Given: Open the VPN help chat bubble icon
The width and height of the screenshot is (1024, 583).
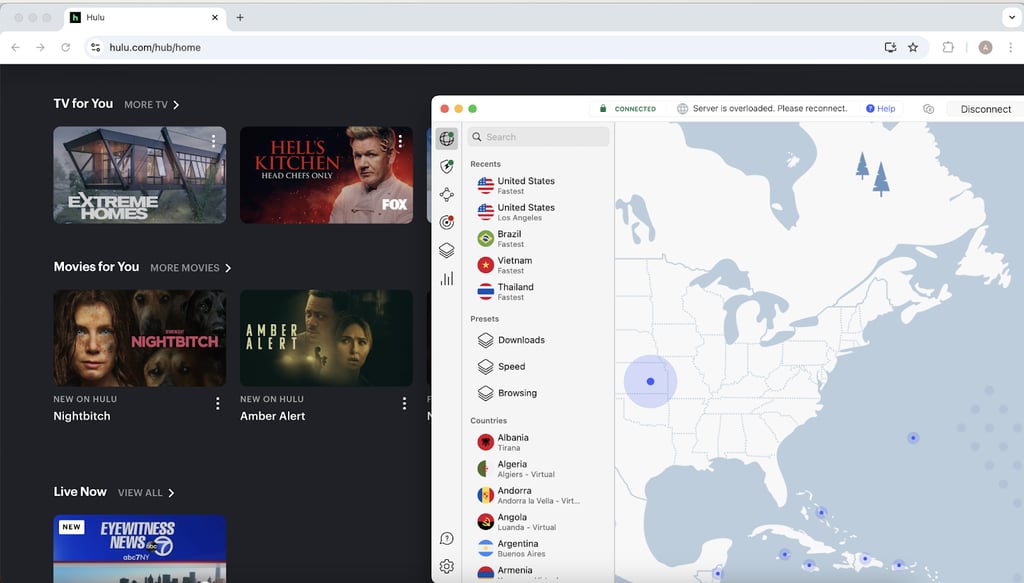Looking at the screenshot, I should [x=447, y=539].
